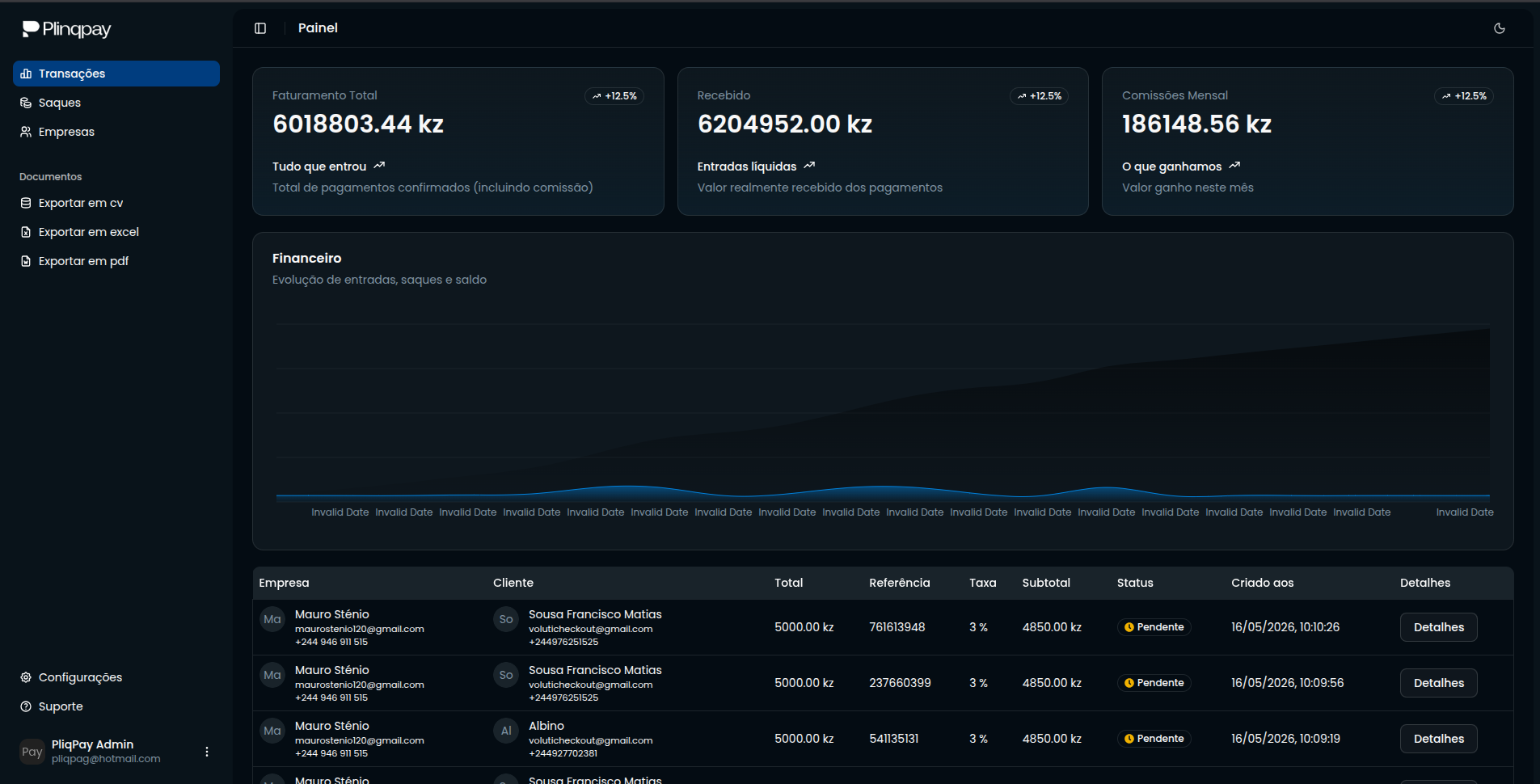1540x784 pixels.
Task: Select Exportar em pdf
Action: [x=116, y=261]
